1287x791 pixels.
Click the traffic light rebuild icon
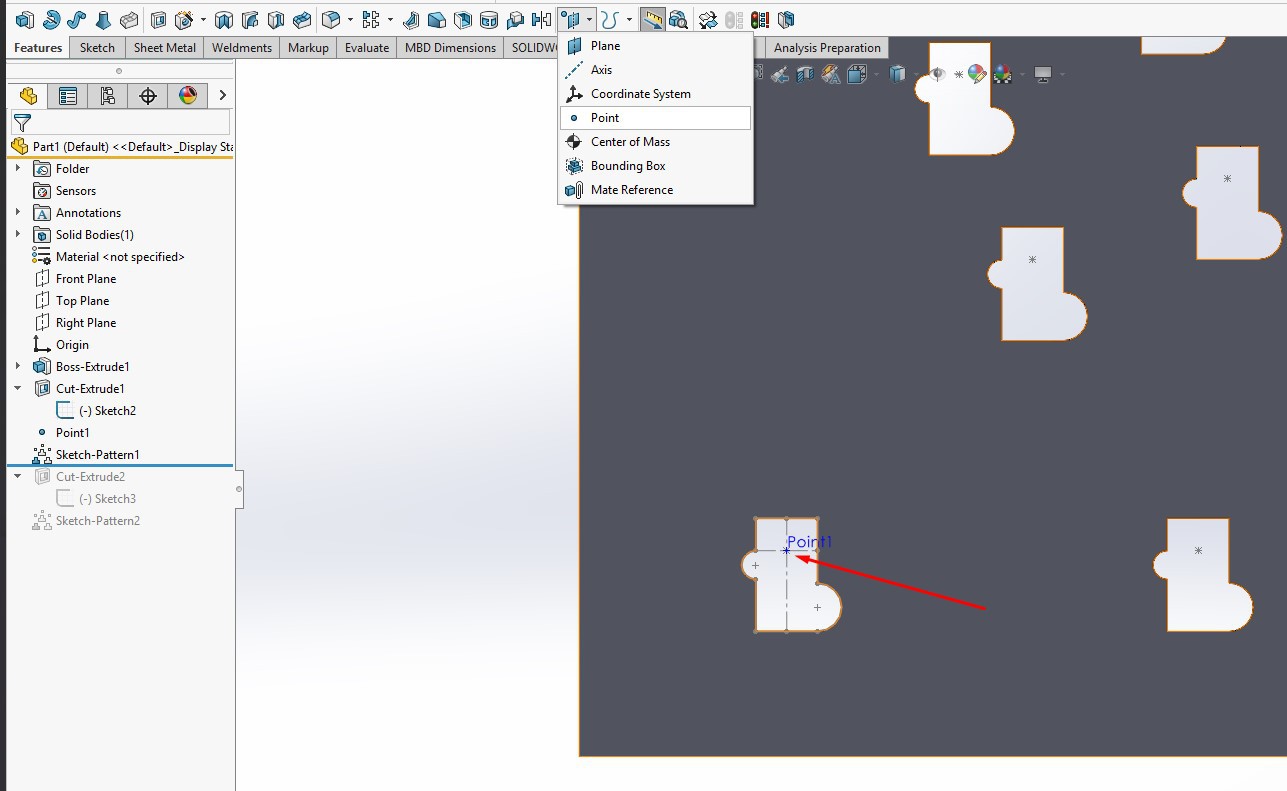tap(760, 19)
